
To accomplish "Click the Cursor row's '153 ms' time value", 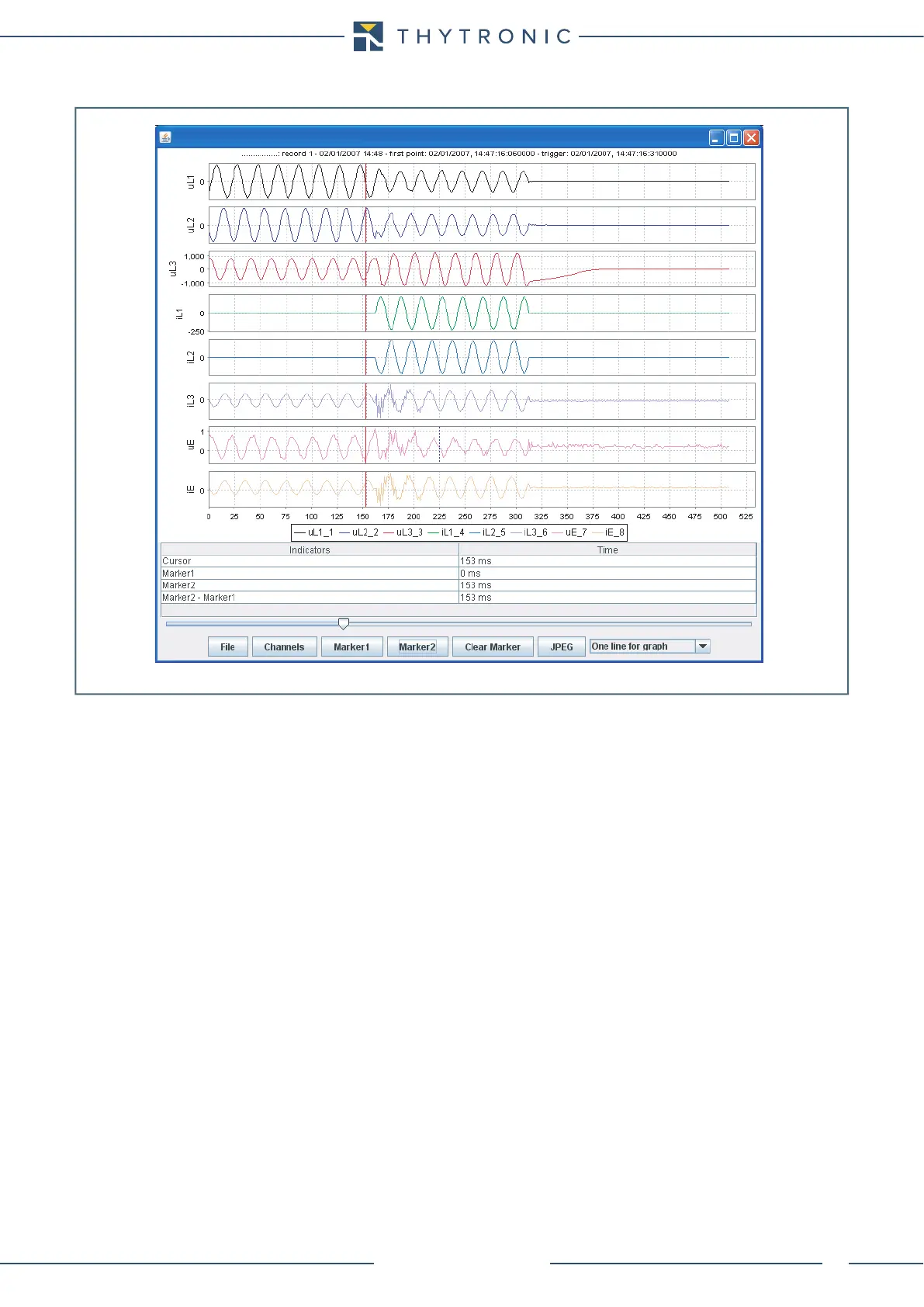I will 476,561.
